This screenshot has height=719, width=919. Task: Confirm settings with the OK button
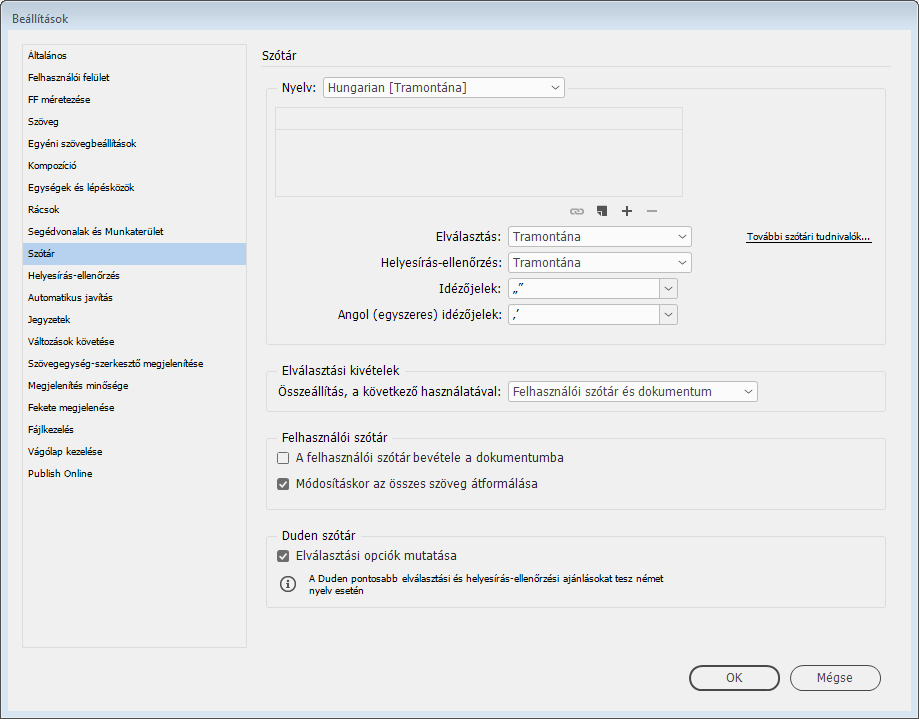pyautogui.click(x=734, y=678)
